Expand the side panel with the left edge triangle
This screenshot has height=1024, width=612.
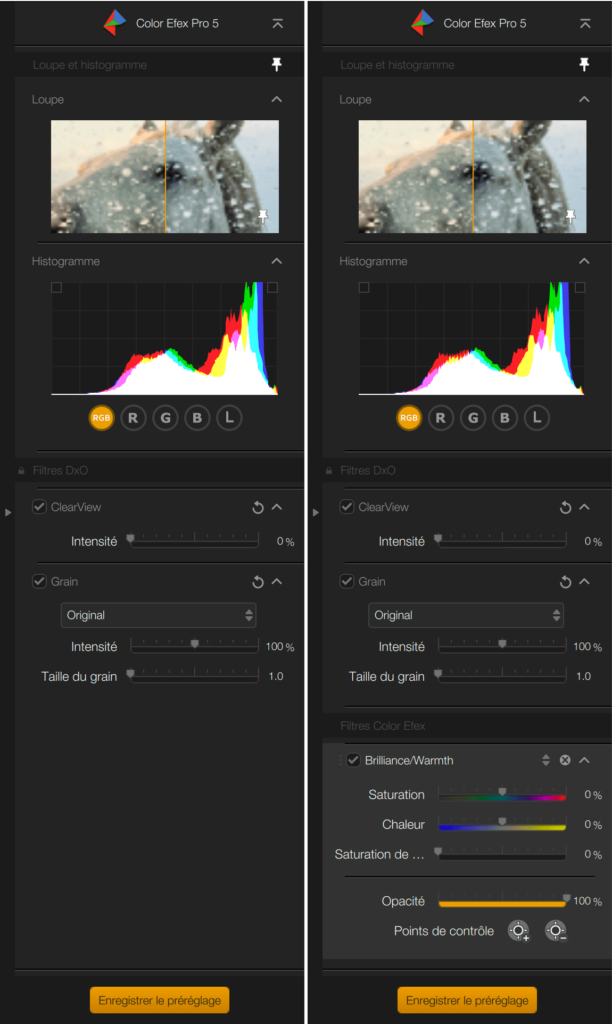point(8,513)
